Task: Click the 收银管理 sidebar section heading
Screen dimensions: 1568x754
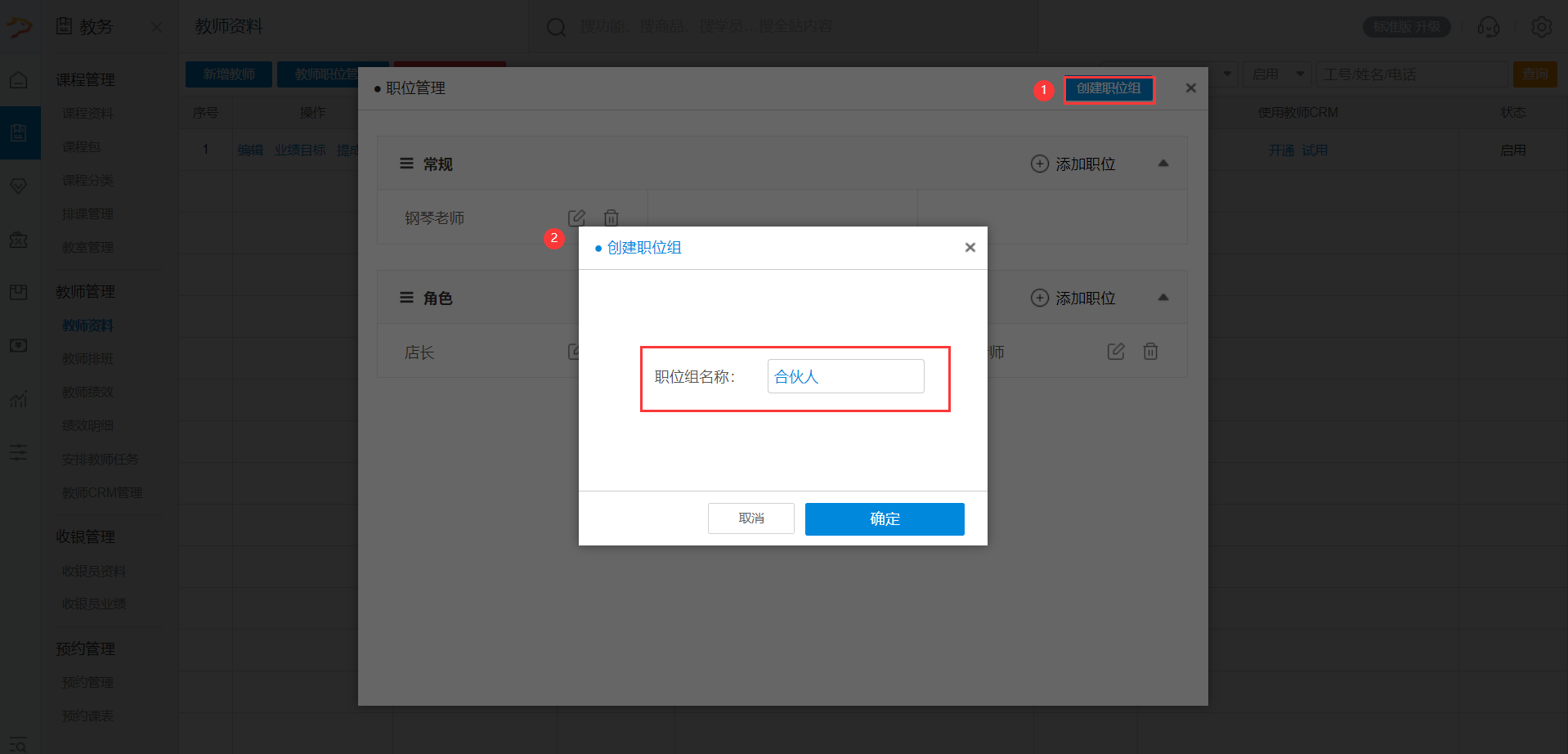Action: coord(85,536)
